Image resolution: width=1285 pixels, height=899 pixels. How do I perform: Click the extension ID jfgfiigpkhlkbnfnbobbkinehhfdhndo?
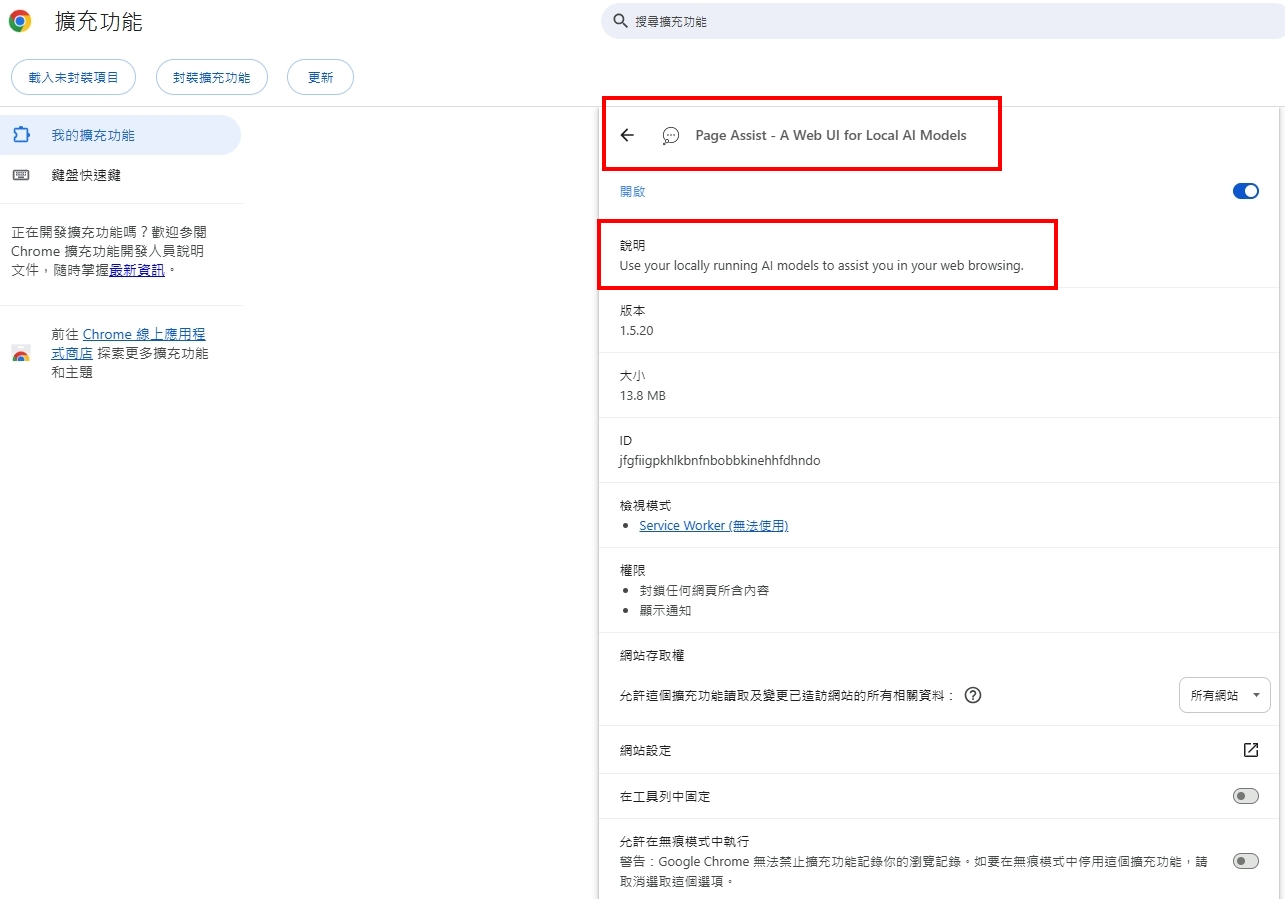click(x=720, y=461)
